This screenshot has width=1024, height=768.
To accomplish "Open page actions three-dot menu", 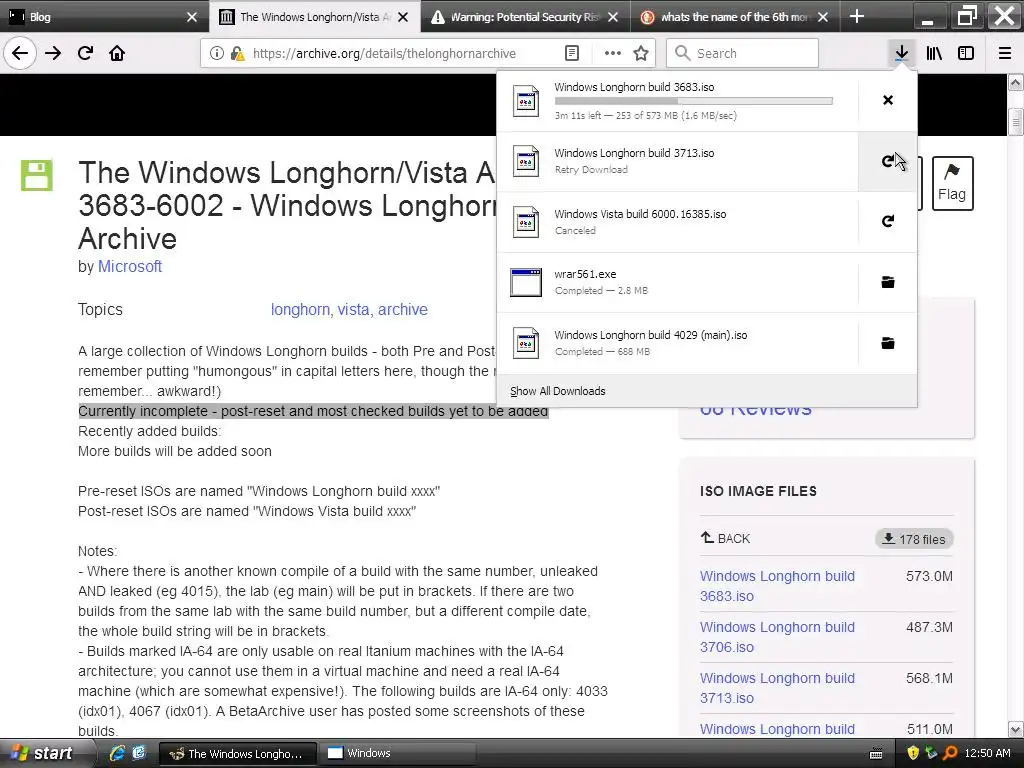I will coord(613,54).
